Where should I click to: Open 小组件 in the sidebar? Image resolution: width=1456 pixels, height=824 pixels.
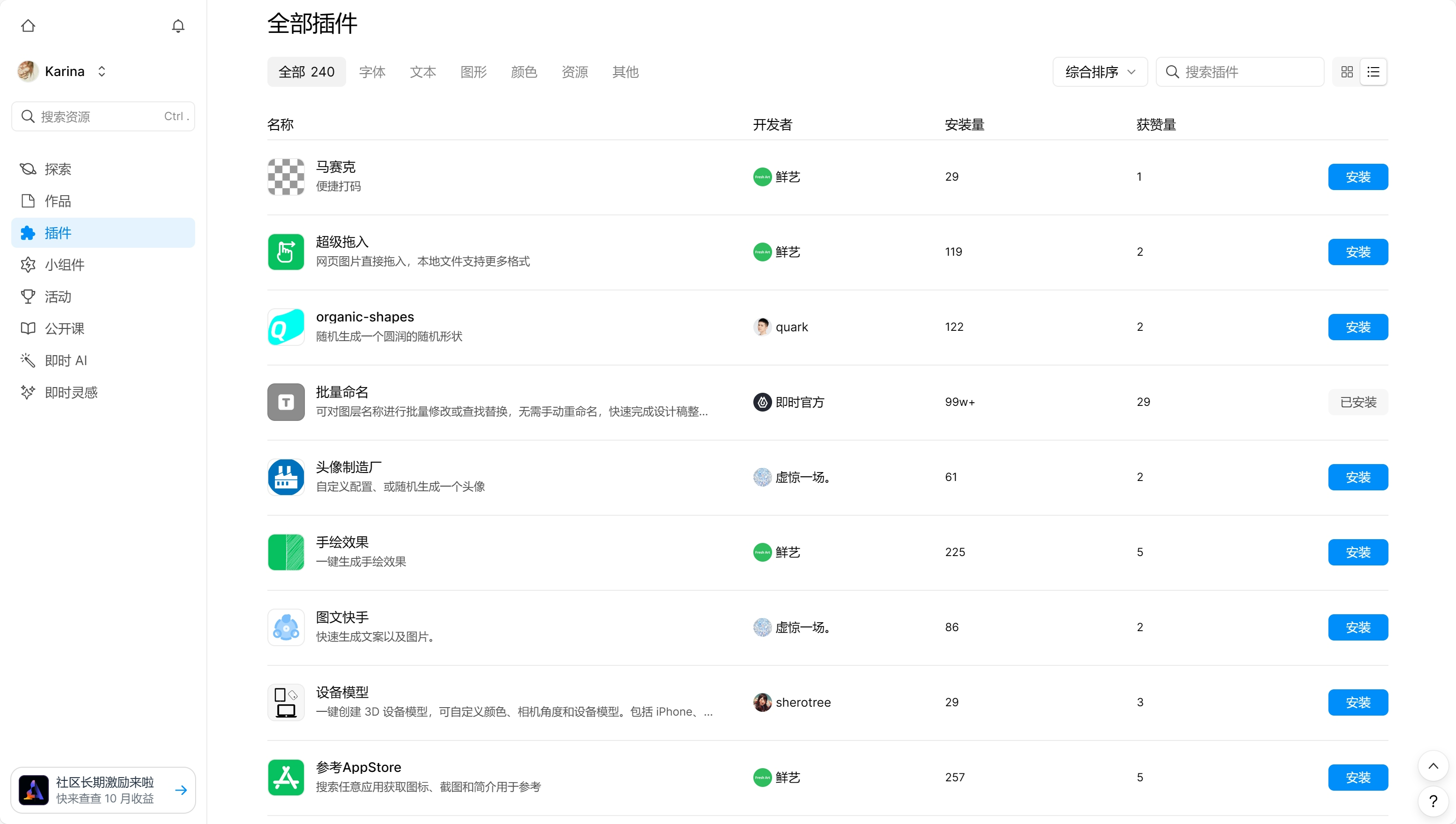pyautogui.click(x=103, y=265)
